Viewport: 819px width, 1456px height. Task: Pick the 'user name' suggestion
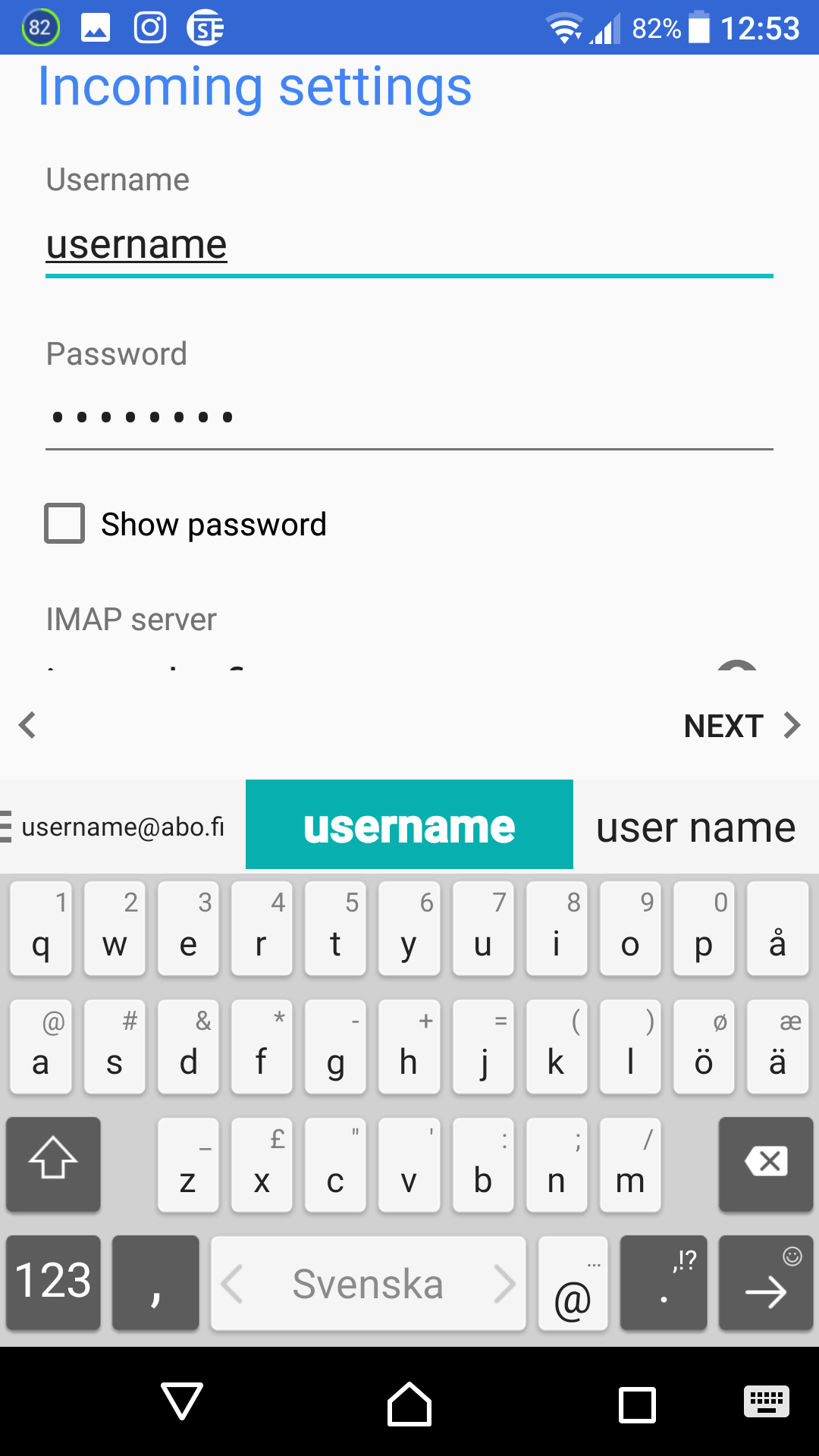[x=696, y=826]
